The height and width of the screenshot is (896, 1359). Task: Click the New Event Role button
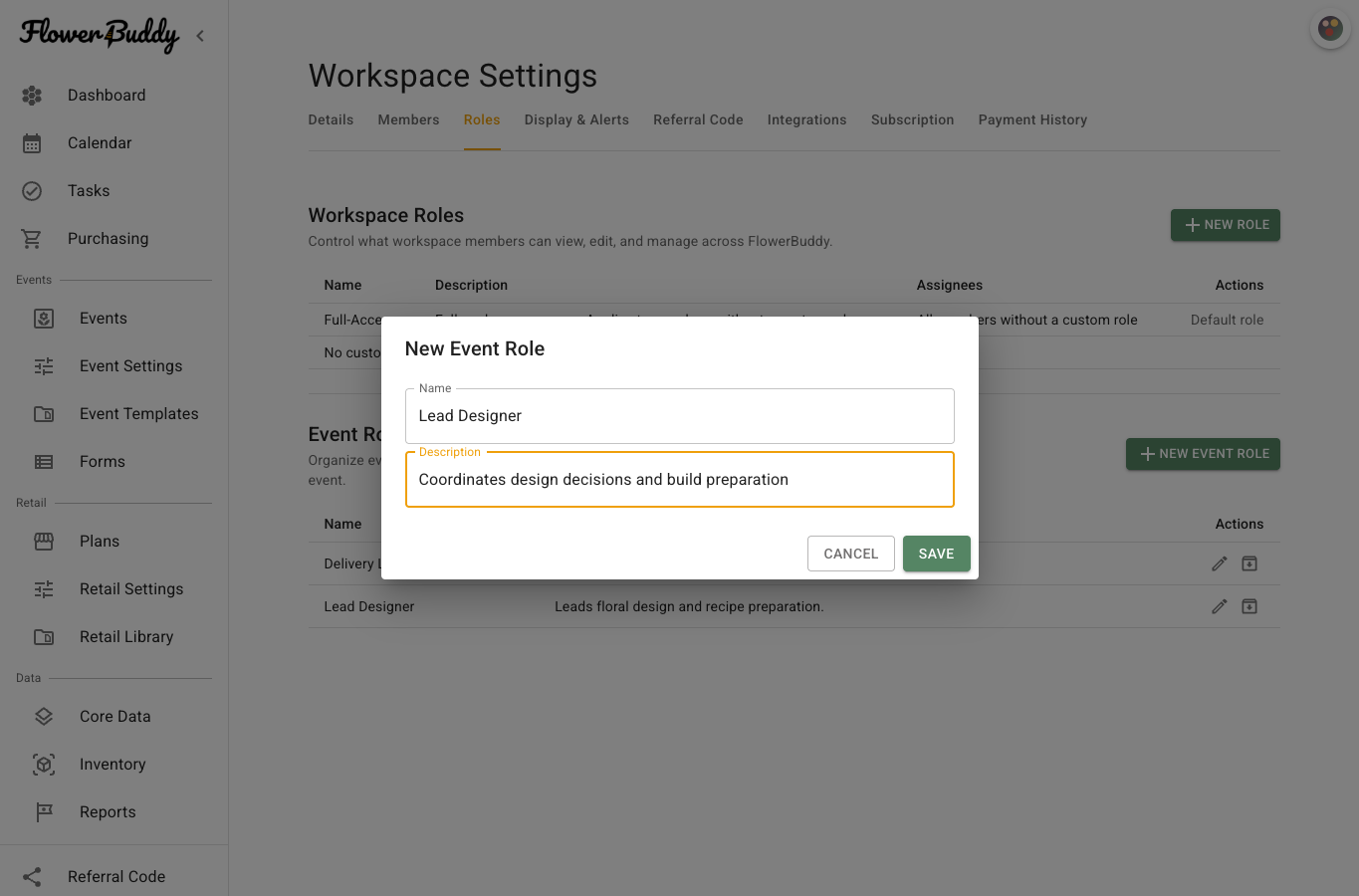pos(1203,454)
